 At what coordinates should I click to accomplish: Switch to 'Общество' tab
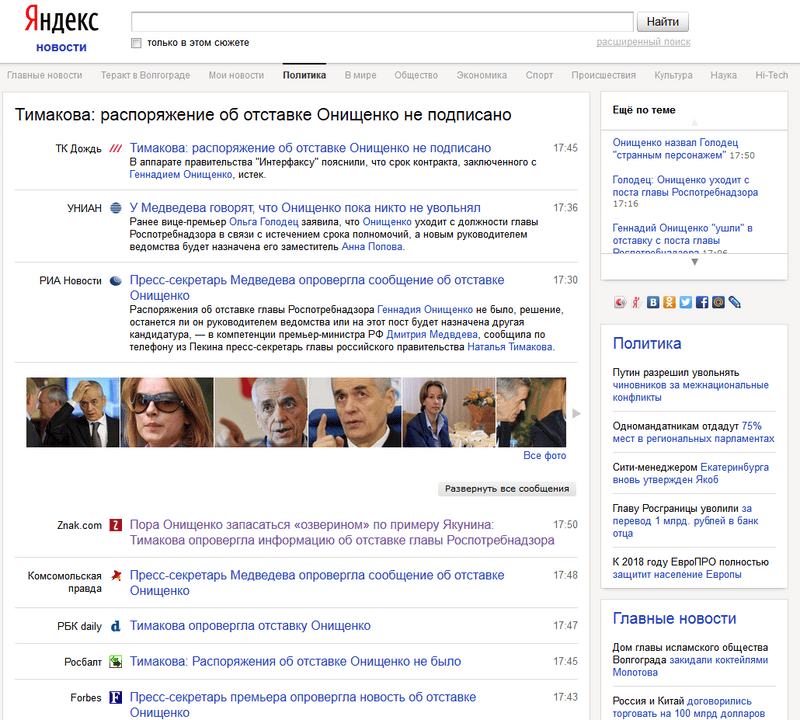click(x=416, y=75)
